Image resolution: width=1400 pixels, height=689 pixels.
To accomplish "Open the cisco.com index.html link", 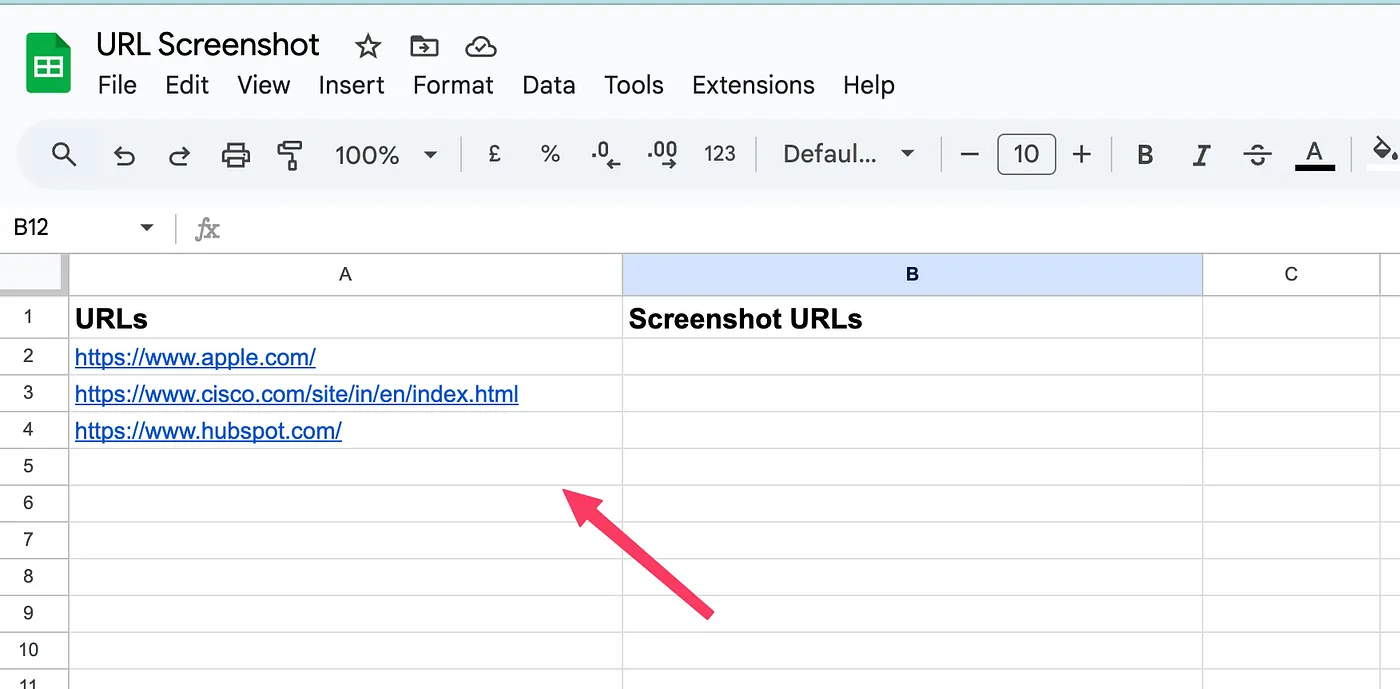I will (297, 394).
